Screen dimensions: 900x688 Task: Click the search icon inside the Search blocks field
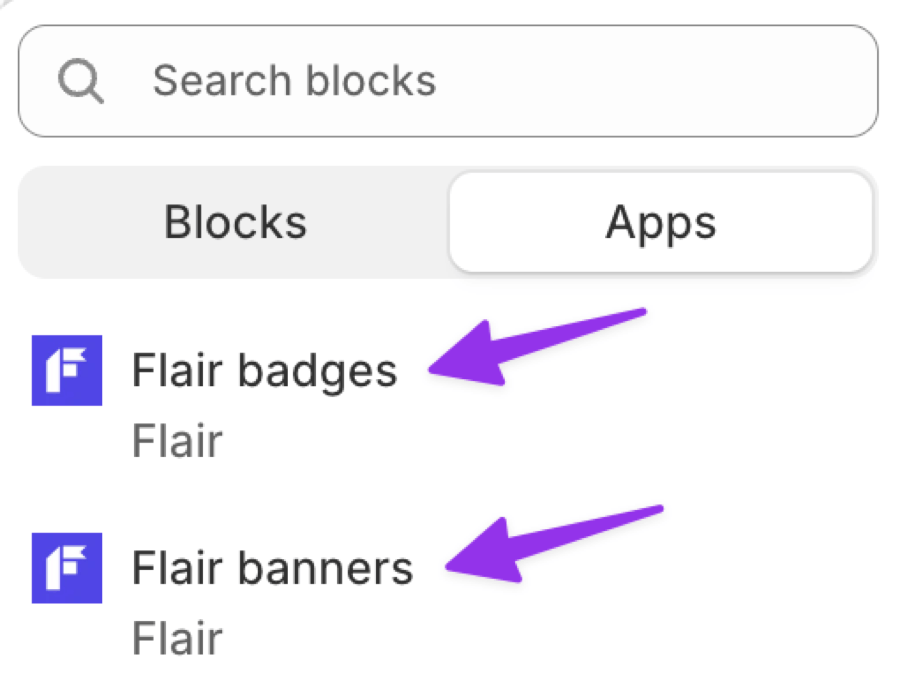pyautogui.click(x=81, y=80)
